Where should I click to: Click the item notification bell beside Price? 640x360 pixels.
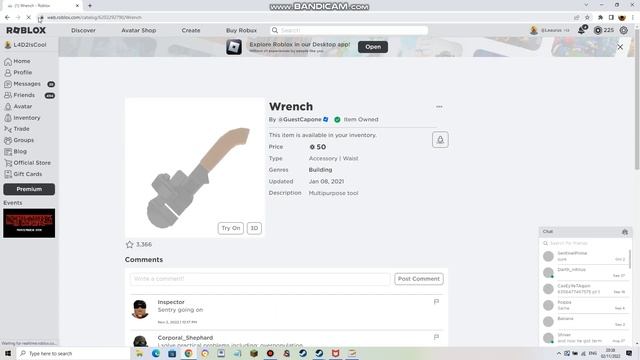click(x=440, y=140)
